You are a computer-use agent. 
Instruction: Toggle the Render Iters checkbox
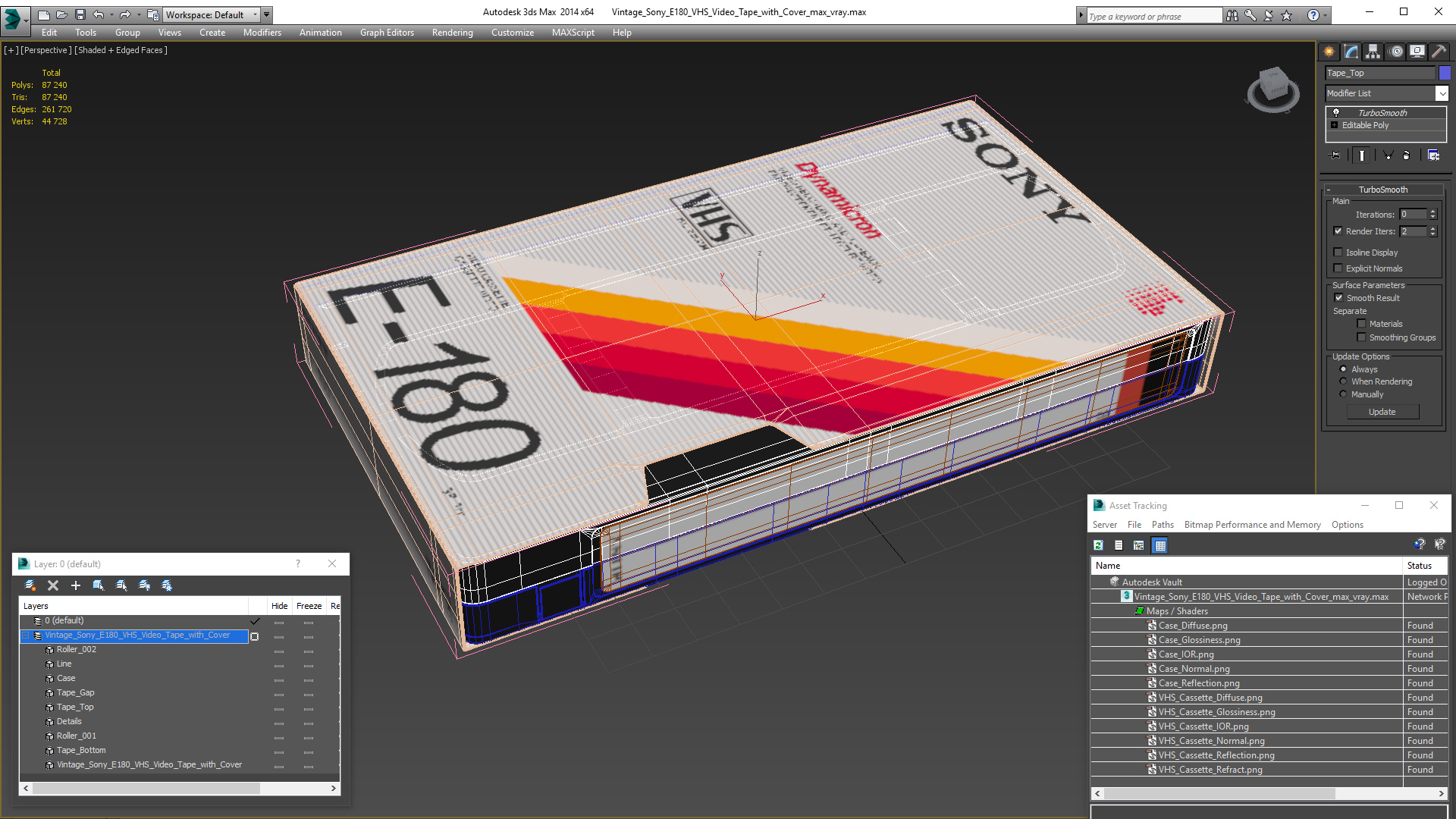pyautogui.click(x=1338, y=231)
